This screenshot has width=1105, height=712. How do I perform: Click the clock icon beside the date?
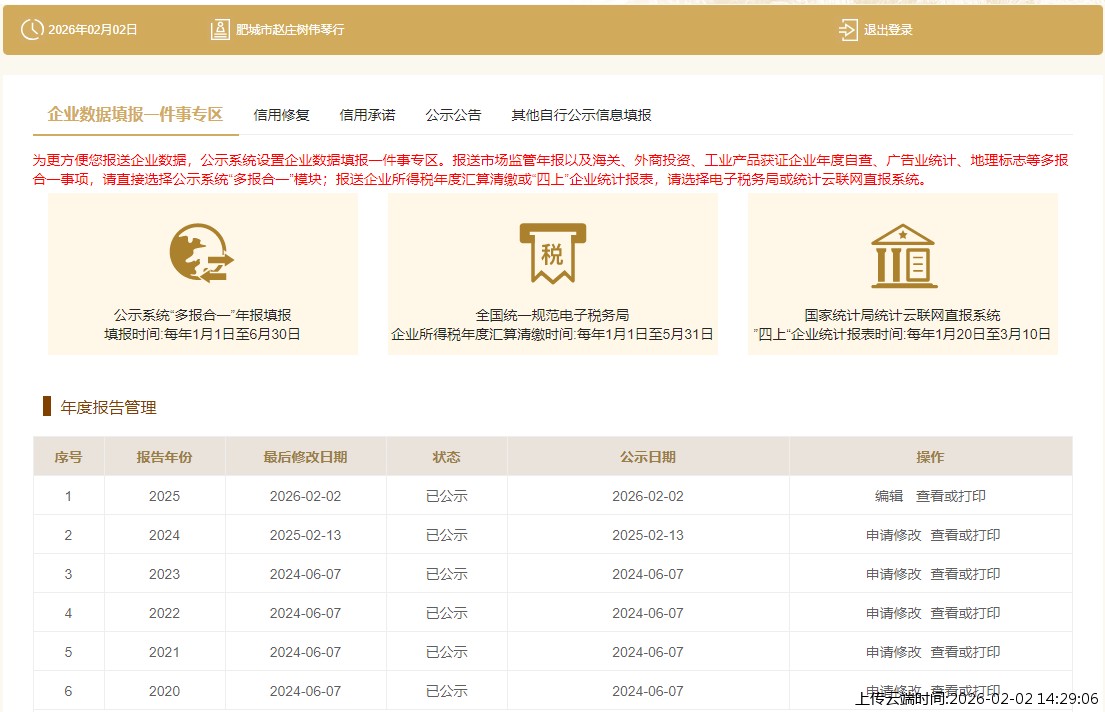point(31,30)
